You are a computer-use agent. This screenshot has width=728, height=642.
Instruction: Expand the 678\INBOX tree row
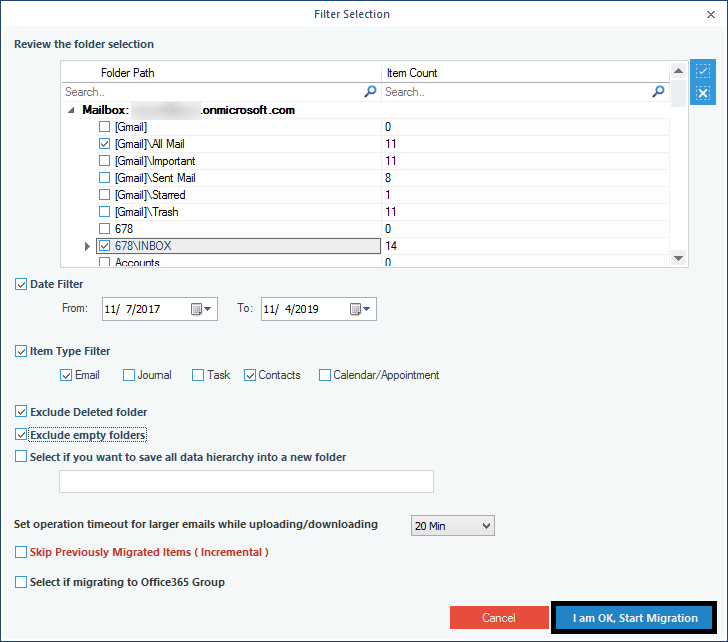point(87,246)
